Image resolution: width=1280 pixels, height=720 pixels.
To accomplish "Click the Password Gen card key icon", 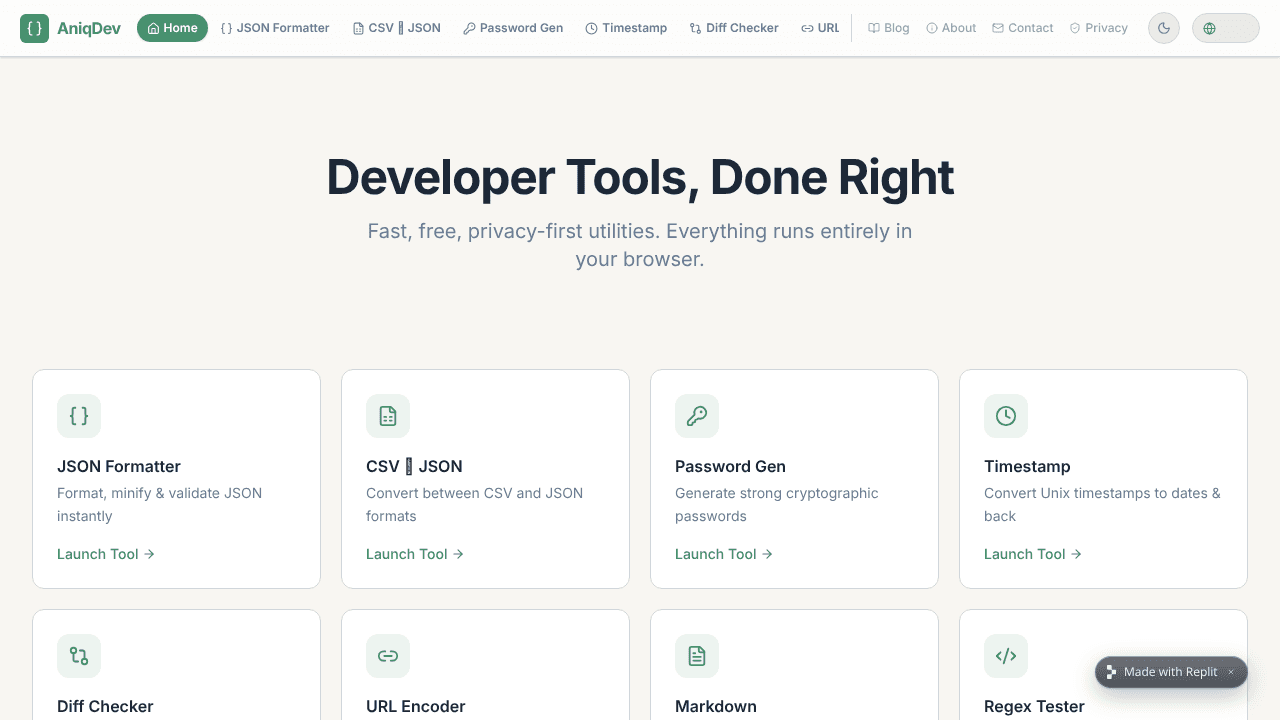I will pyautogui.click(x=697, y=416).
